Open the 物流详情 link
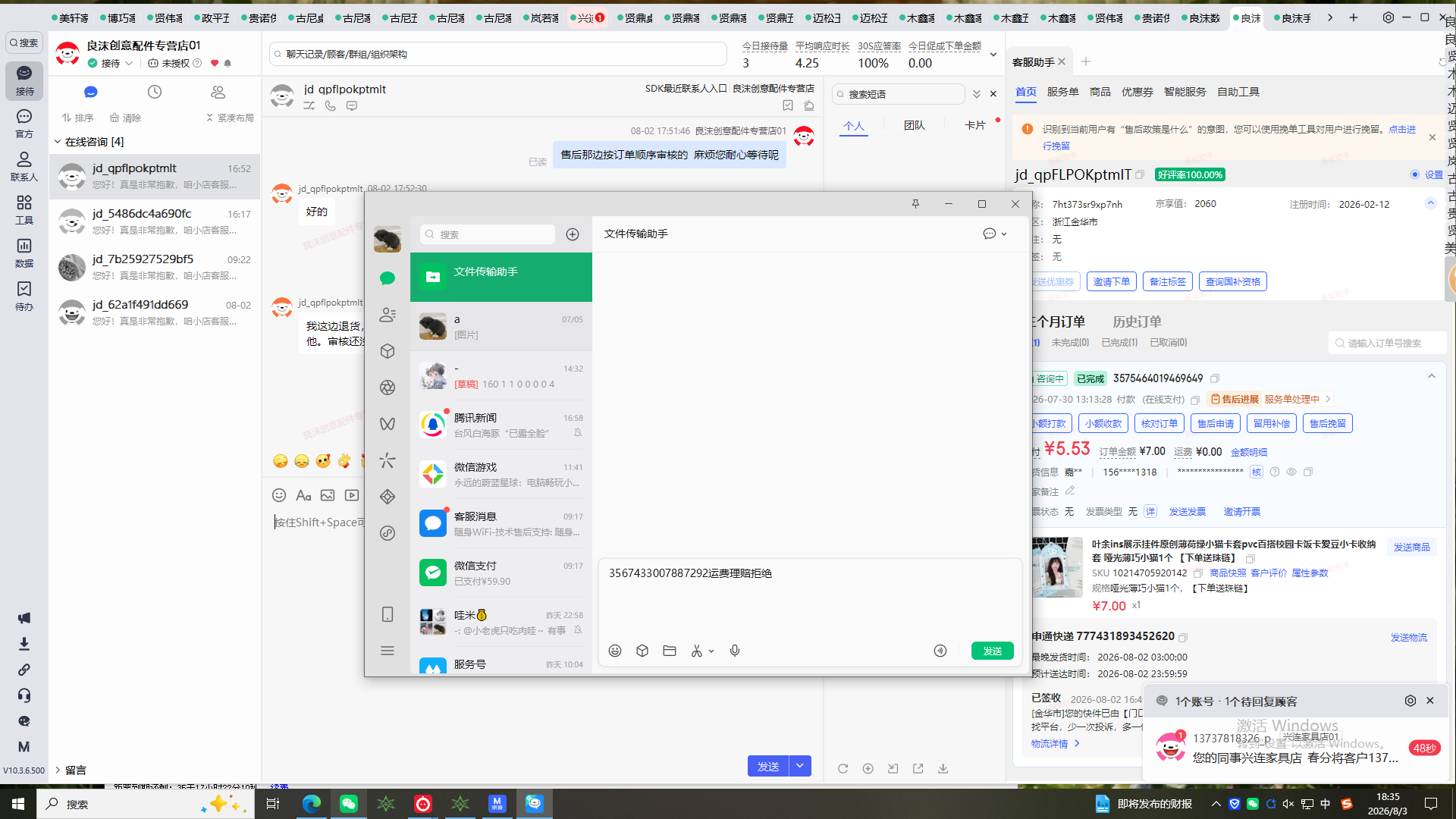 click(1055, 744)
